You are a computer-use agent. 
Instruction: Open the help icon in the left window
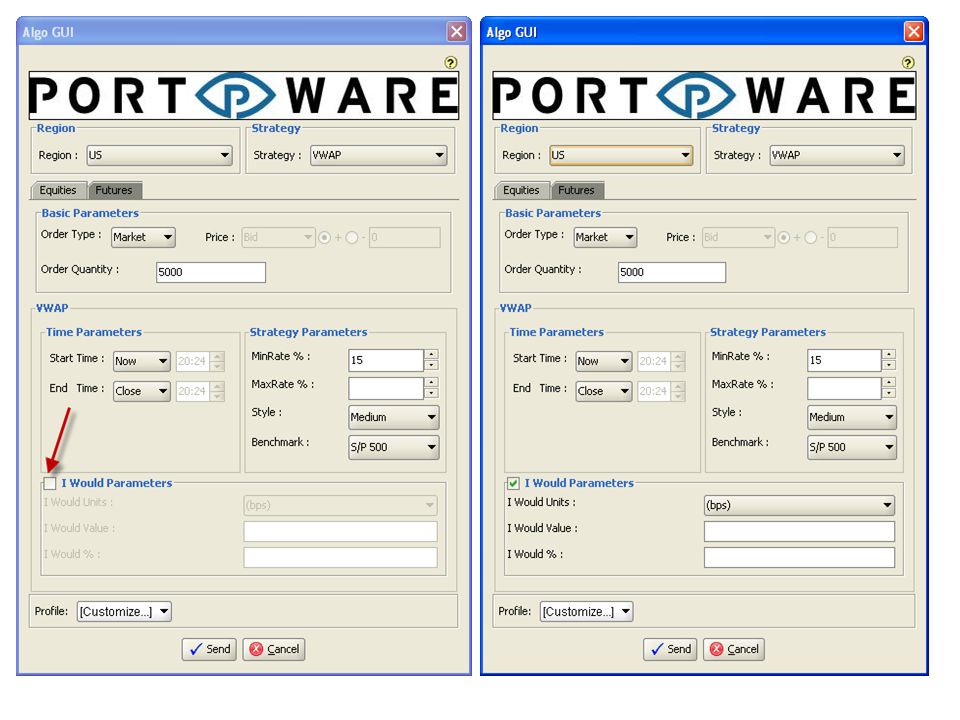pos(451,62)
